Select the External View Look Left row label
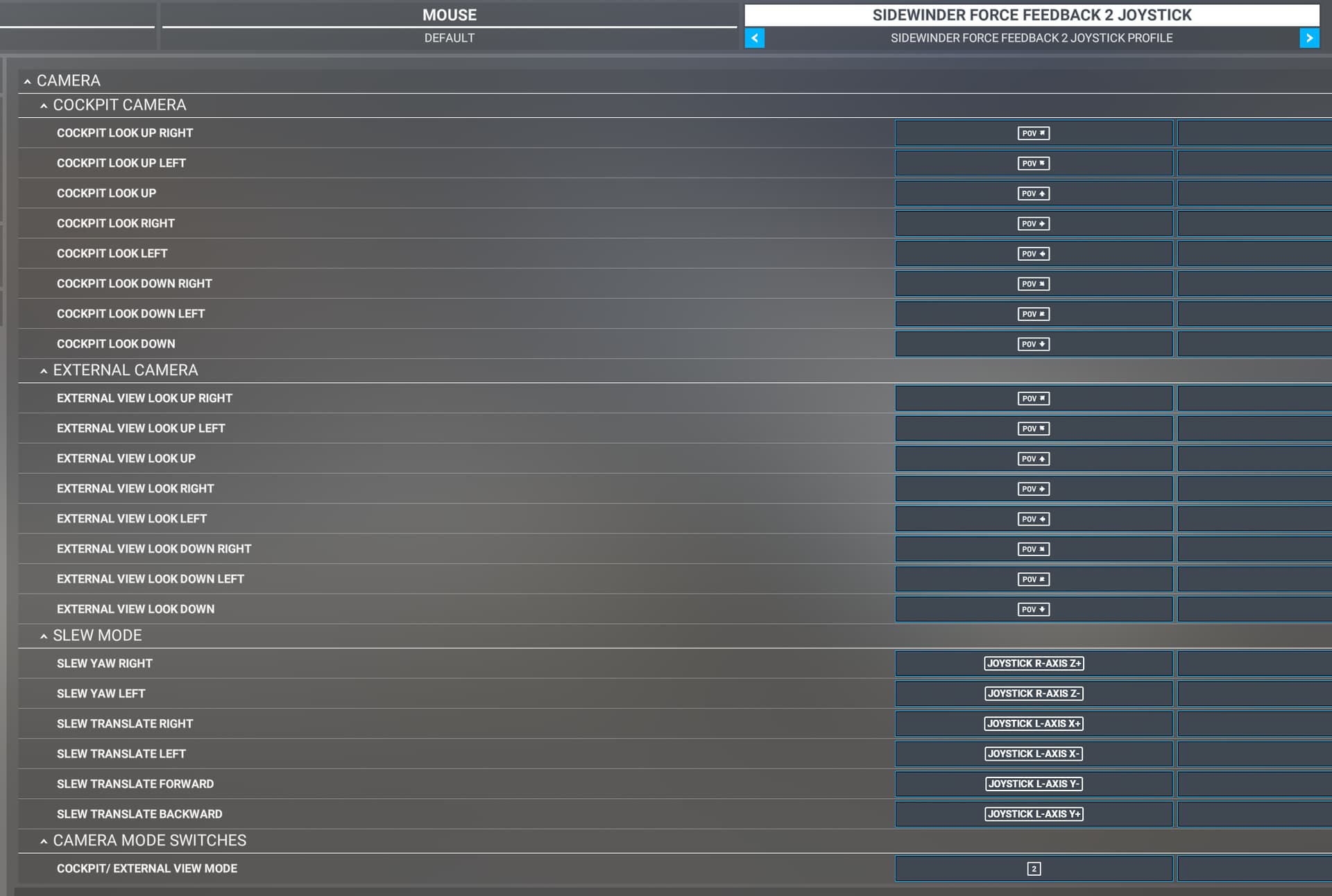1332x896 pixels. click(x=132, y=519)
